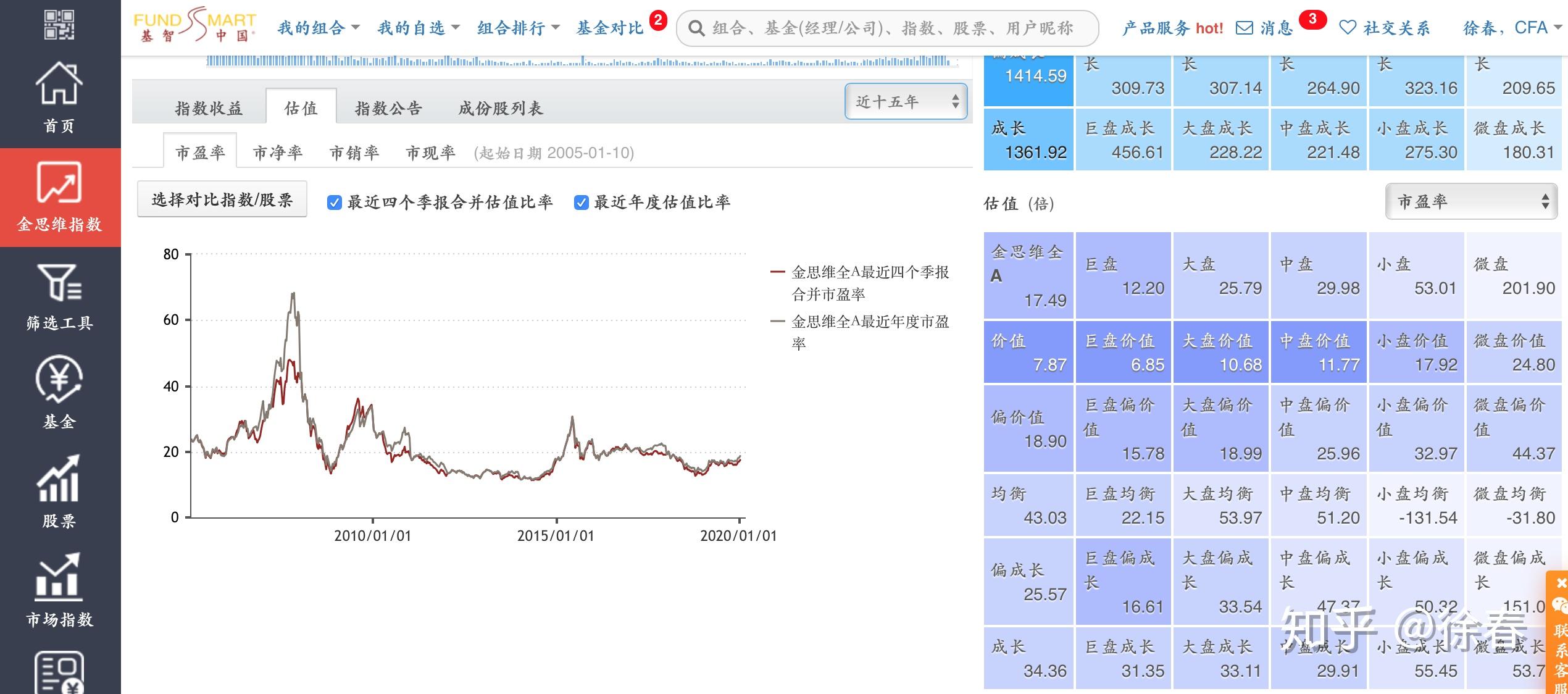Select the 估值 tab
Image resolution: width=1568 pixels, height=694 pixels.
[x=301, y=108]
